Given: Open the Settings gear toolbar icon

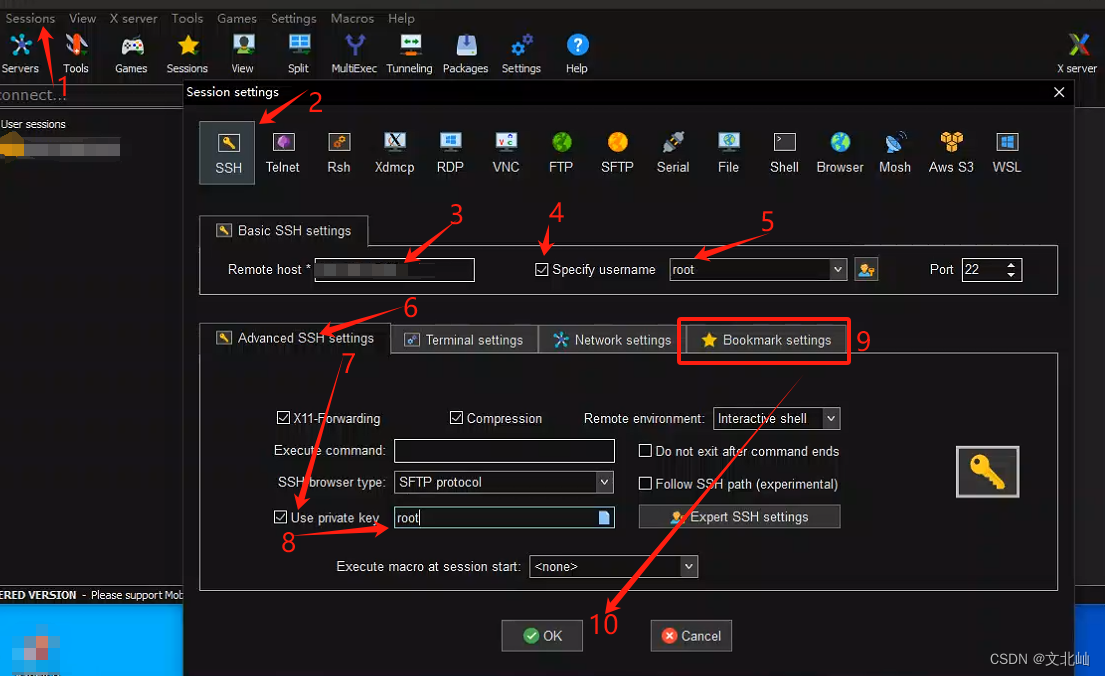Looking at the screenshot, I should pos(521,54).
